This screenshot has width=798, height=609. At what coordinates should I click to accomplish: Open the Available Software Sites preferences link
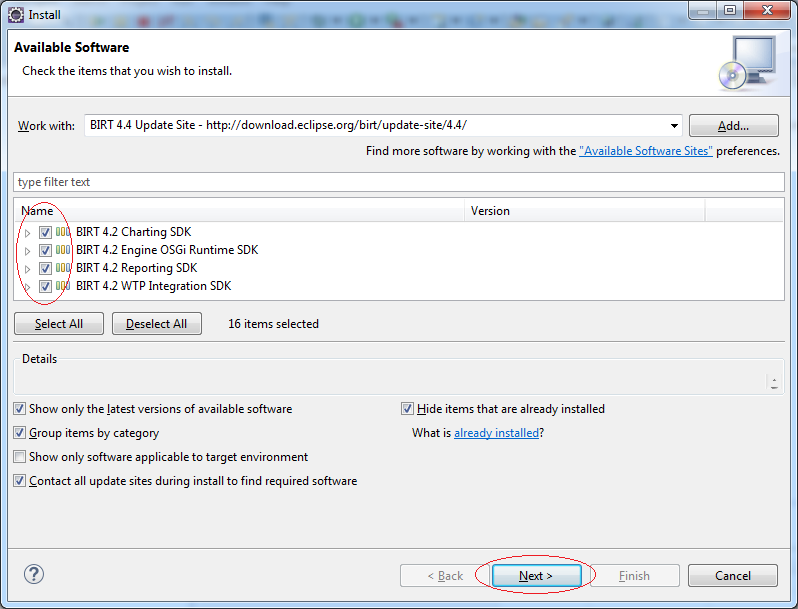click(x=646, y=151)
